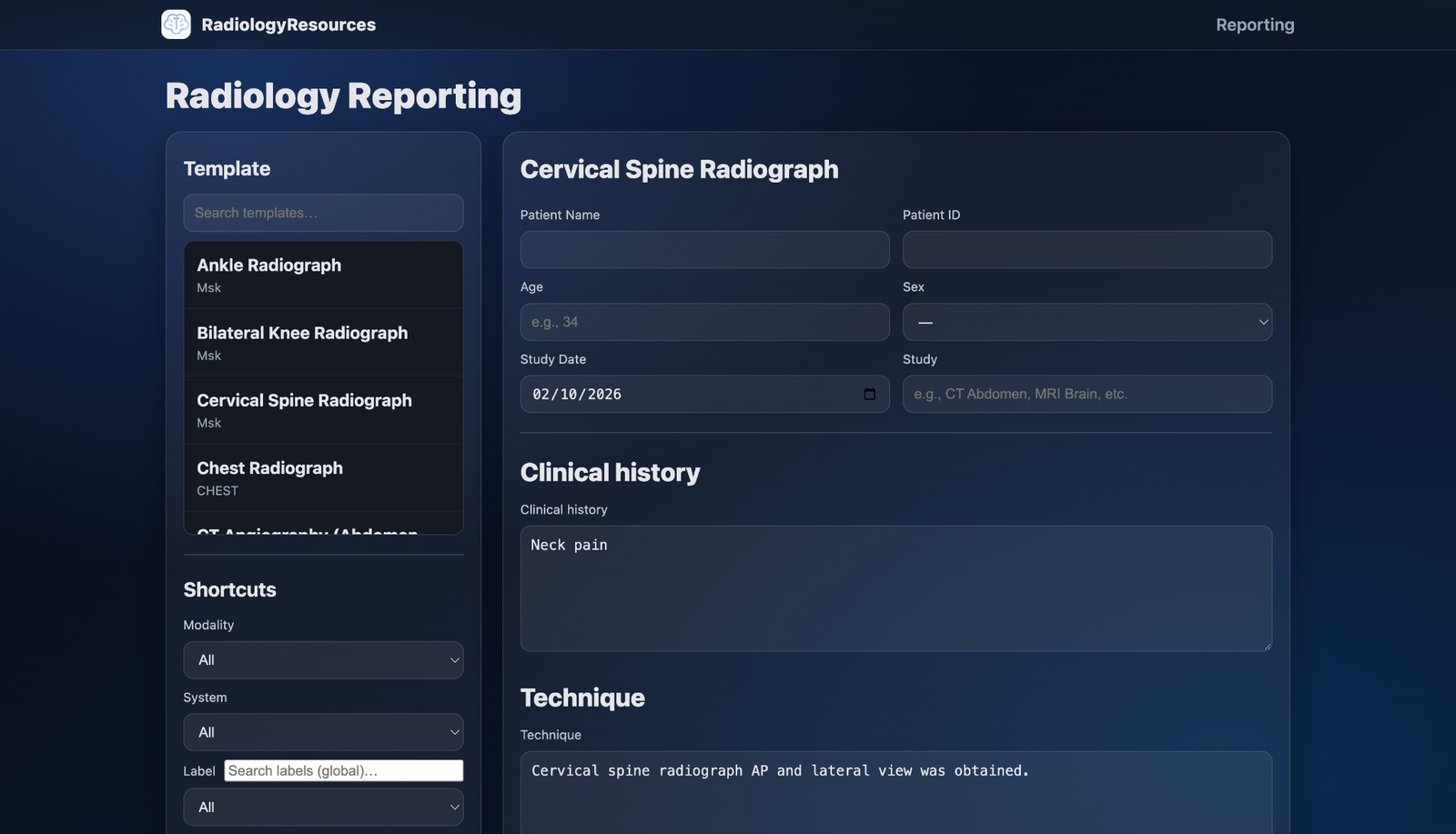Click the Technique section heading

pos(582,698)
